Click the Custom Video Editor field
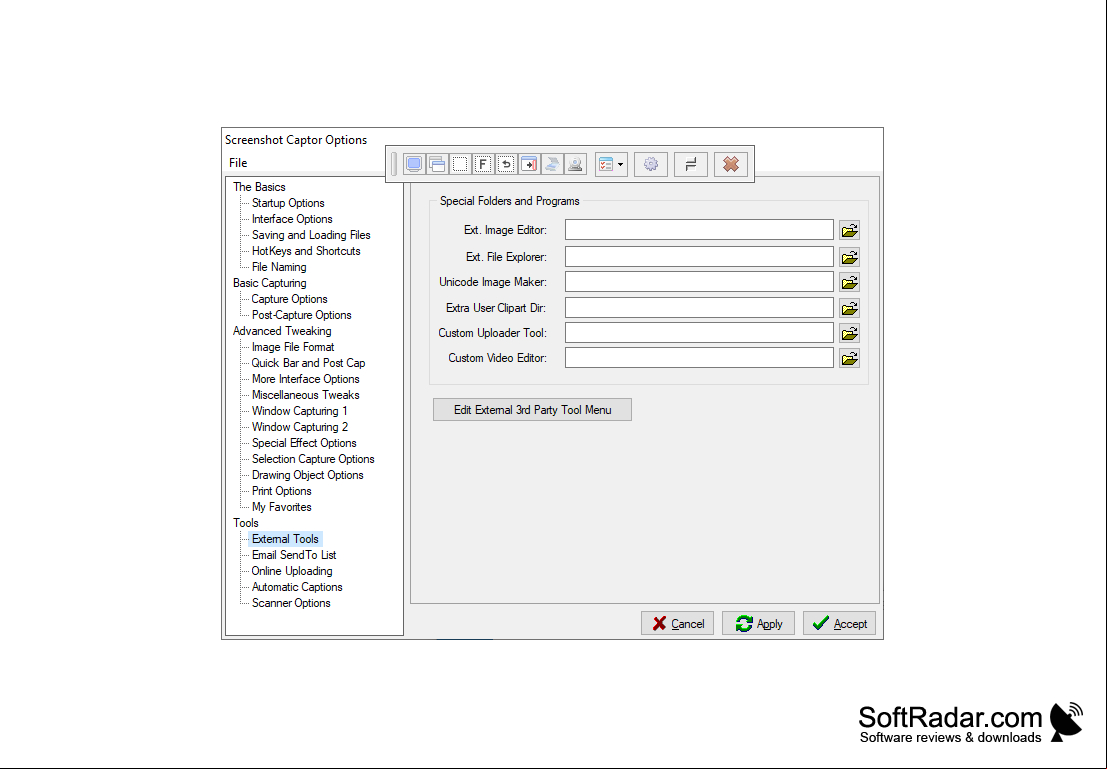 tap(699, 358)
